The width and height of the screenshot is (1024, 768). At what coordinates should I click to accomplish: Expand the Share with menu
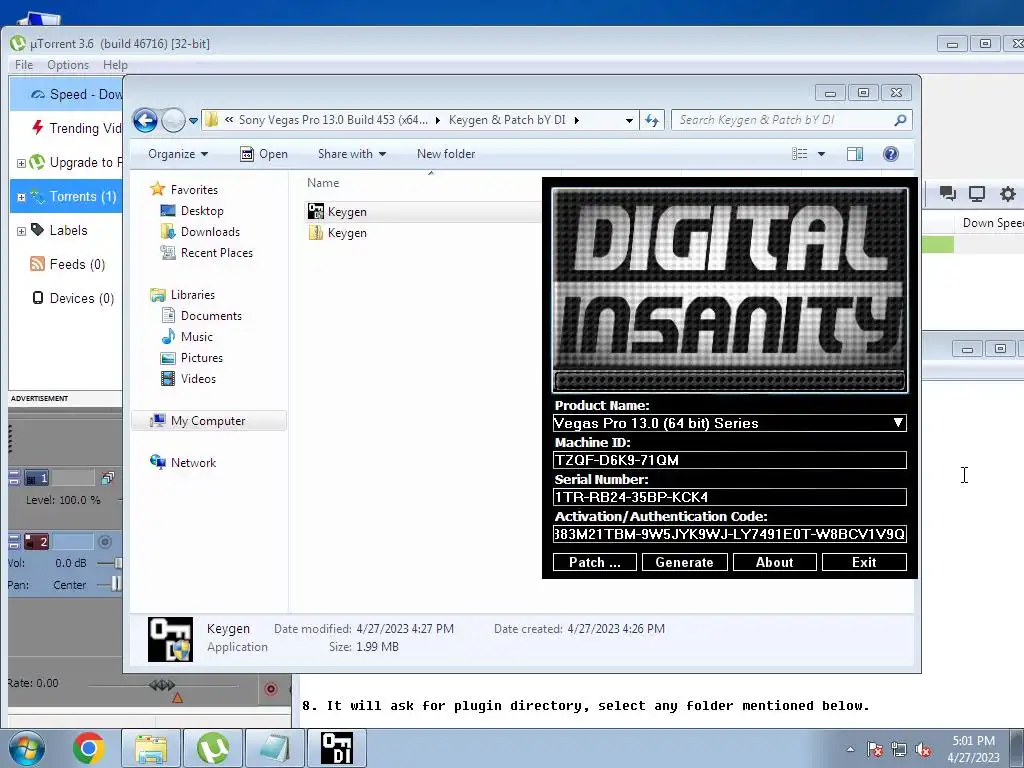[352, 154]
